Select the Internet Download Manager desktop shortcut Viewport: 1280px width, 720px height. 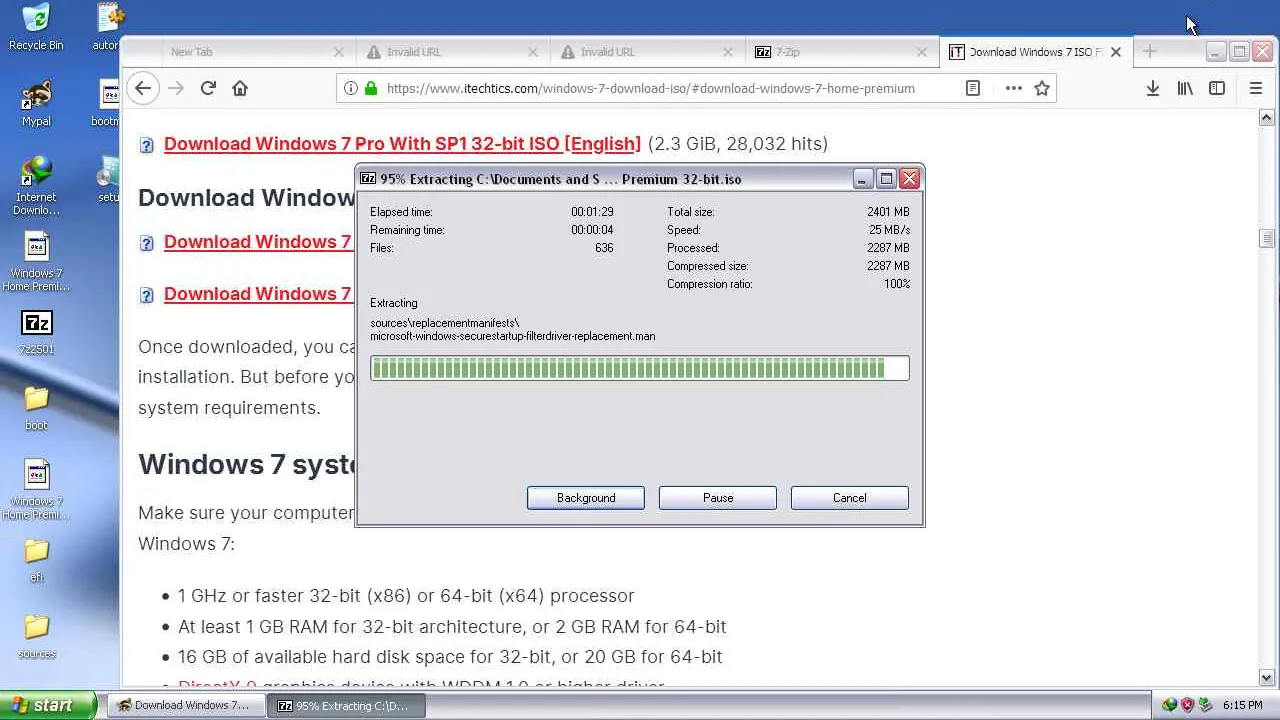click(36, 186)
